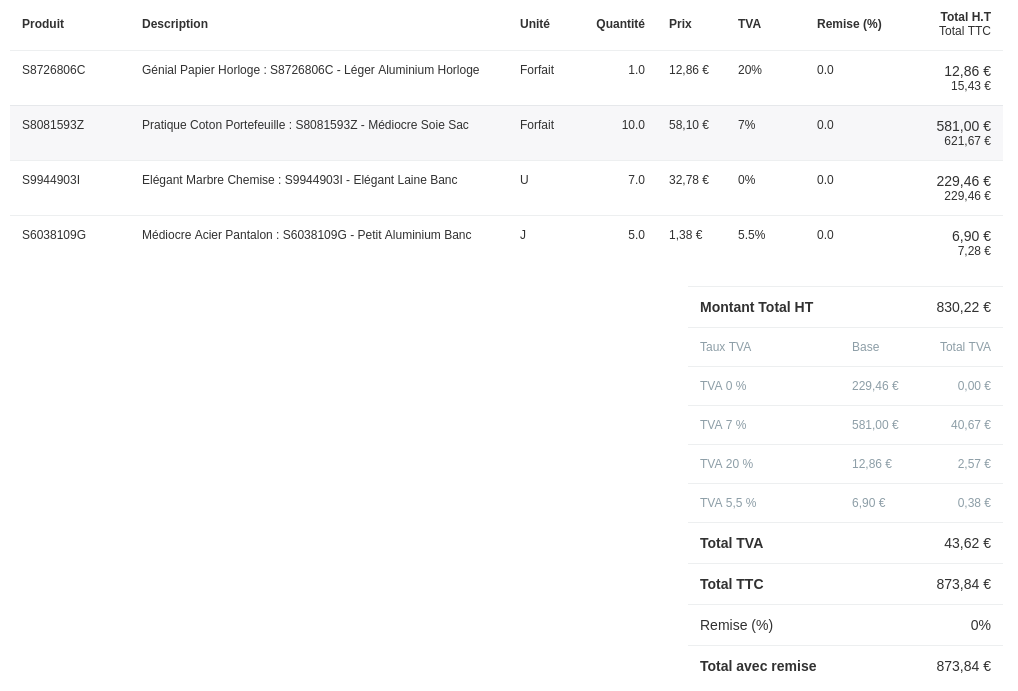Click the Taux TVA header
Viewport: 1018px width, 691px height.
(725, 347)
